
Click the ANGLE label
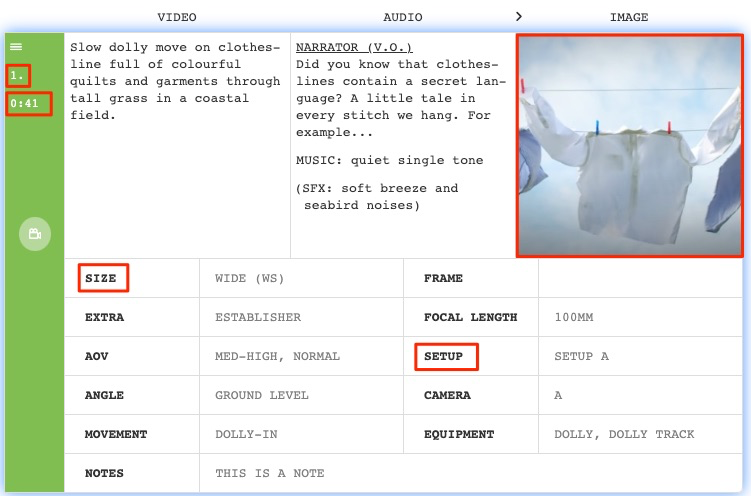[104, 395]
